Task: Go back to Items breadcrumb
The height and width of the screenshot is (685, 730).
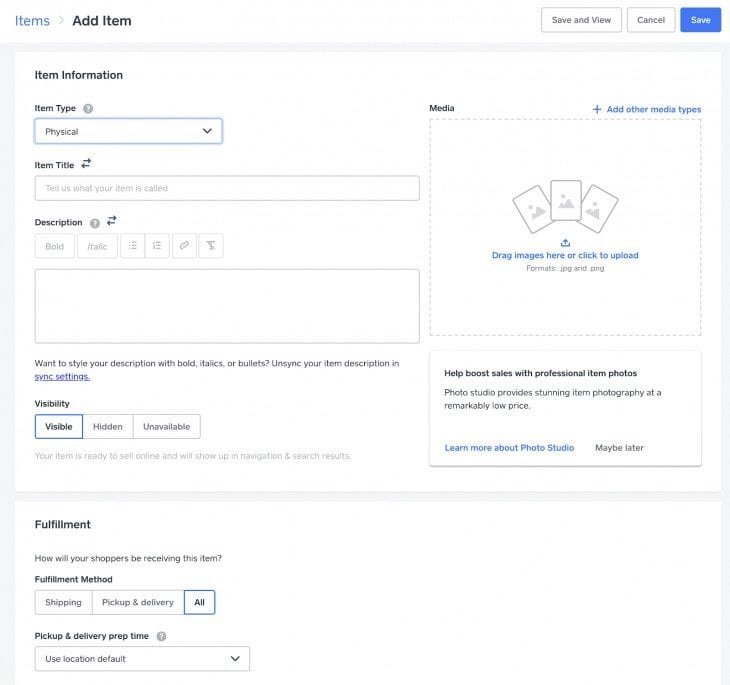Action: click(x=32, y=21)
